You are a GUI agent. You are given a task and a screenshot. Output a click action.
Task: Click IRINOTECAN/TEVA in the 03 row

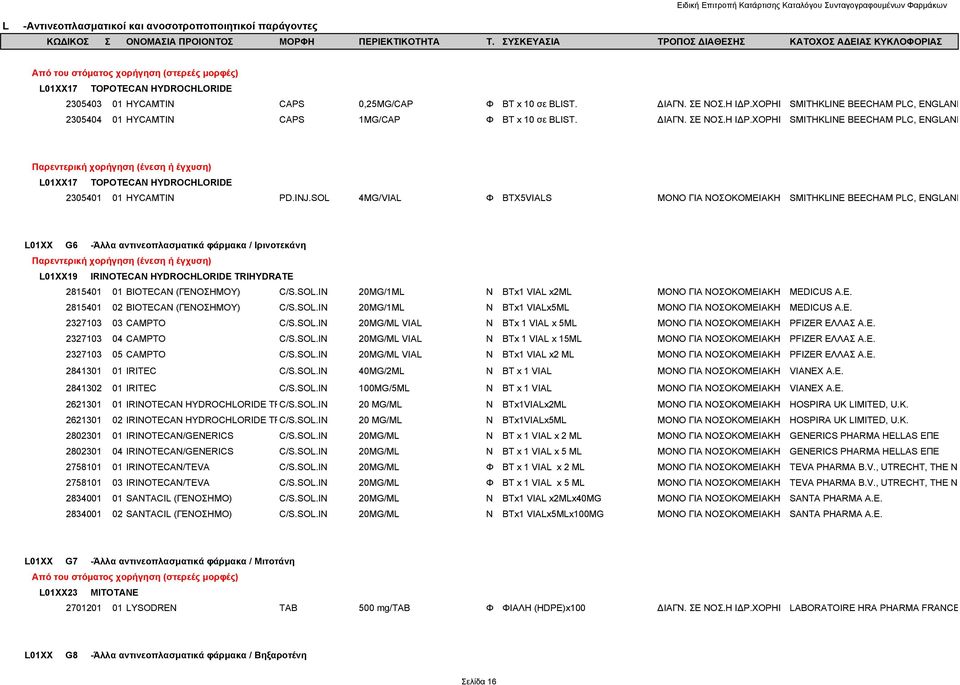pos(168,483)
